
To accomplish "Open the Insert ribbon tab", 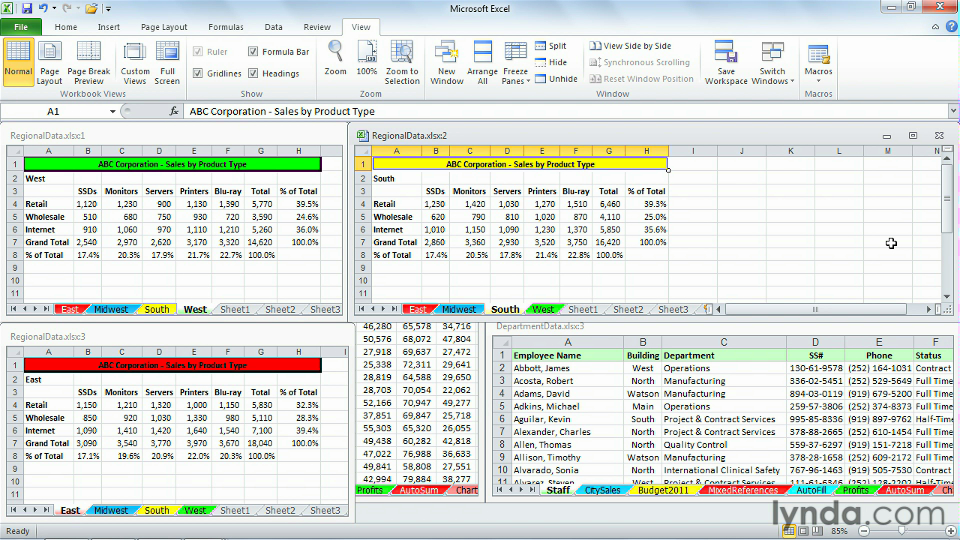I will 108,27.
